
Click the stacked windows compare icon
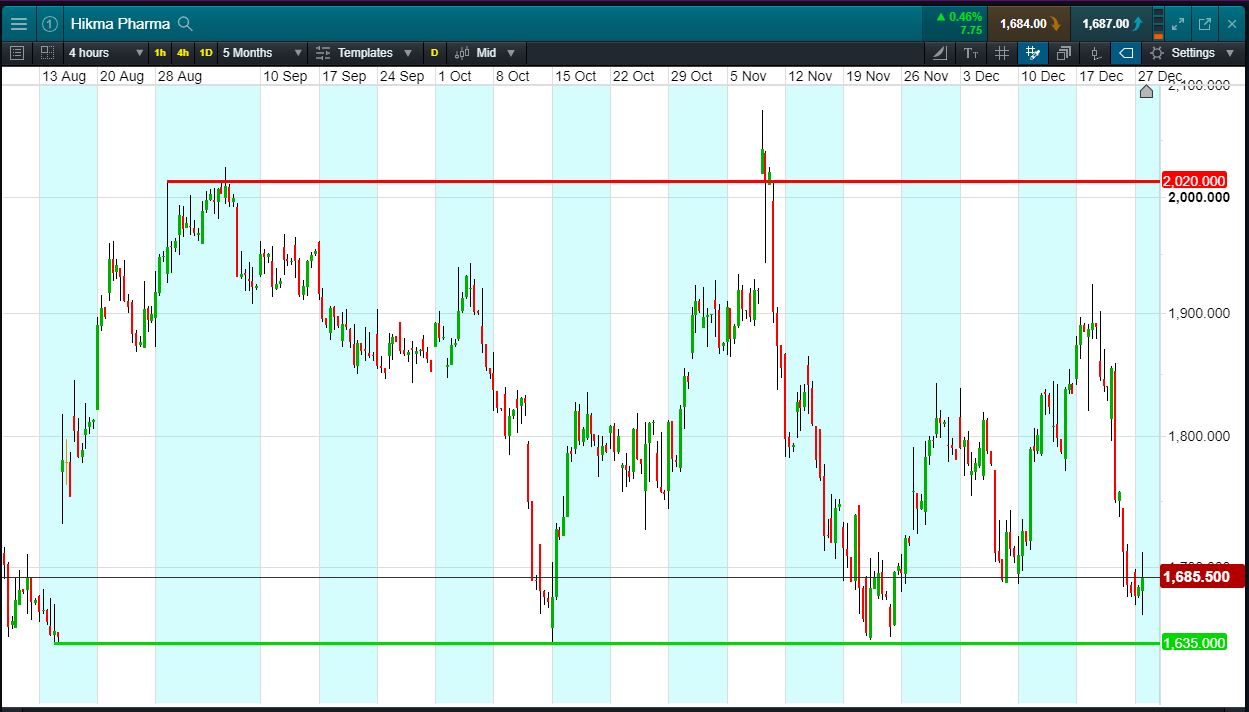(1064, 53)
